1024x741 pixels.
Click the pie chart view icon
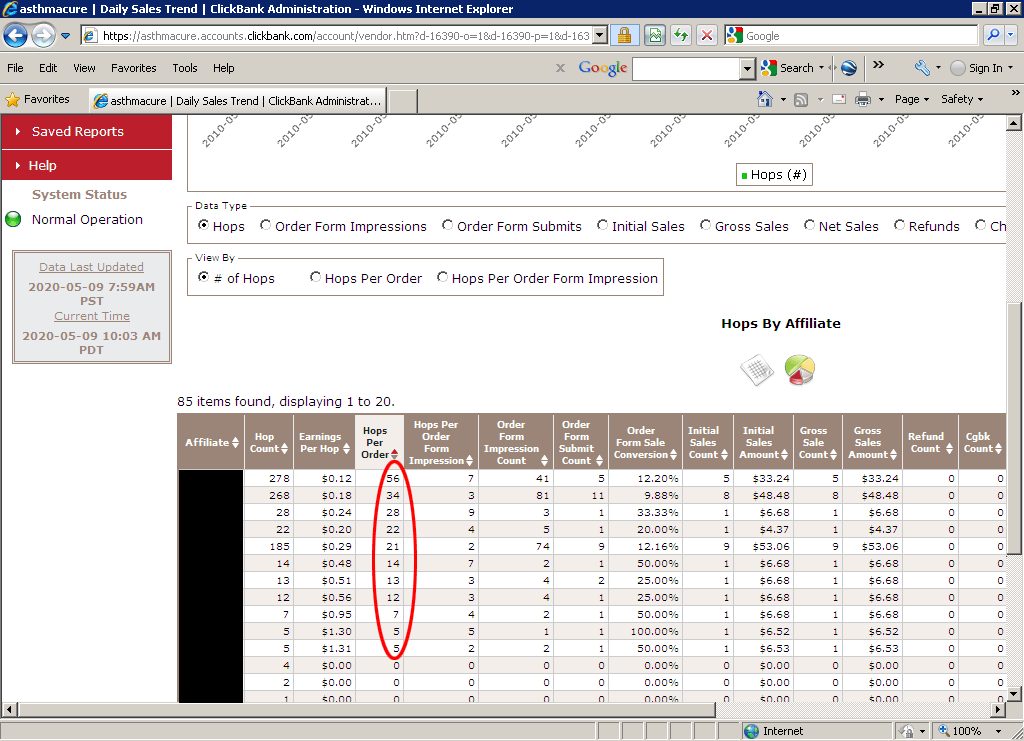(799, 370)
